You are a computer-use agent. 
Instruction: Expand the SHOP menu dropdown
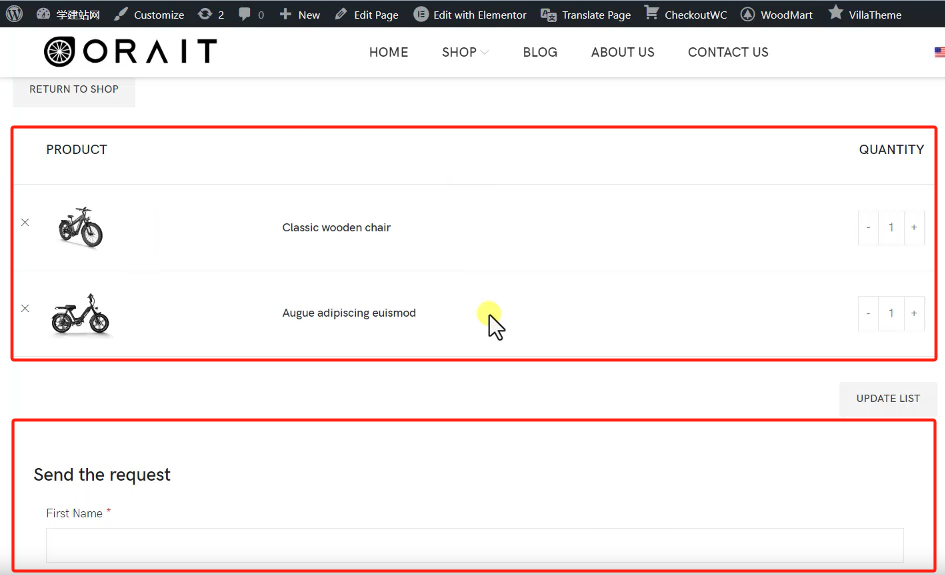[x=465, y=52]
